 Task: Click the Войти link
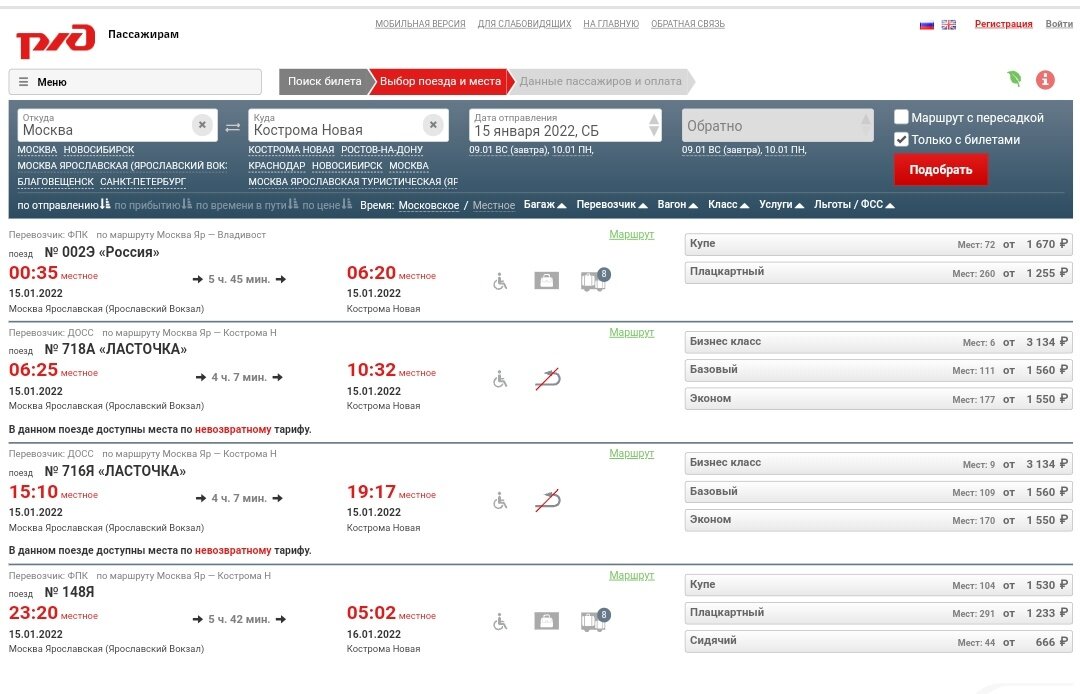[1059, 24]
